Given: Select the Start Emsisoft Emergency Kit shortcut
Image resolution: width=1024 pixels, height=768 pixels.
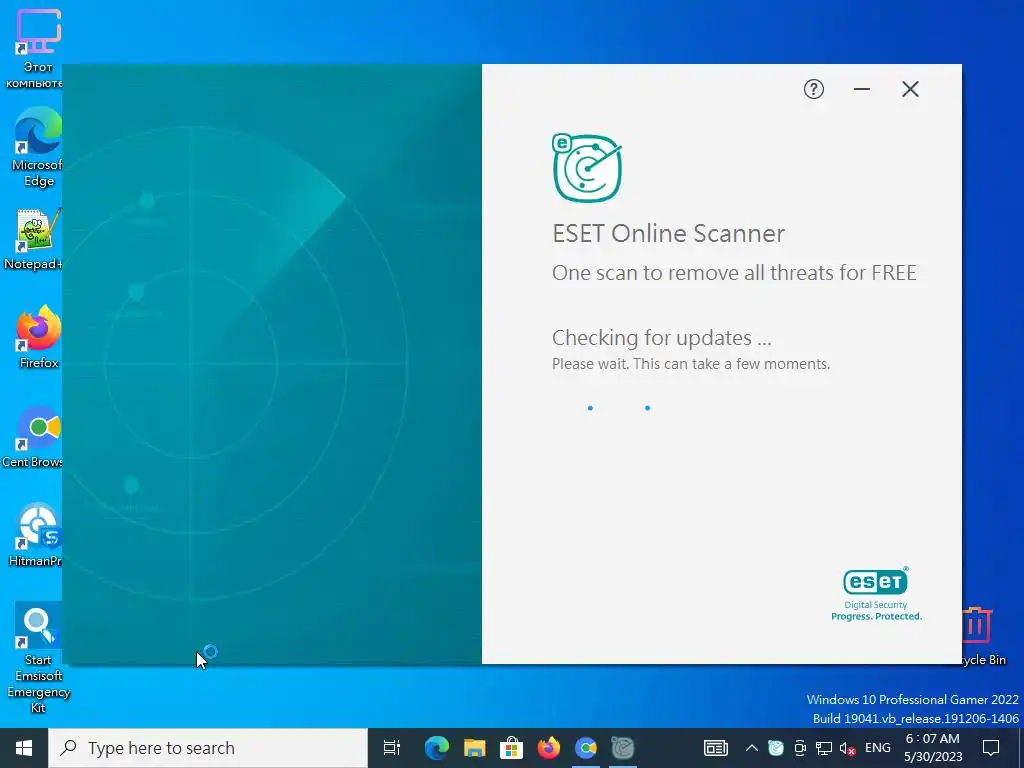Looking at the screenshot, I should (x=38, y=658).
